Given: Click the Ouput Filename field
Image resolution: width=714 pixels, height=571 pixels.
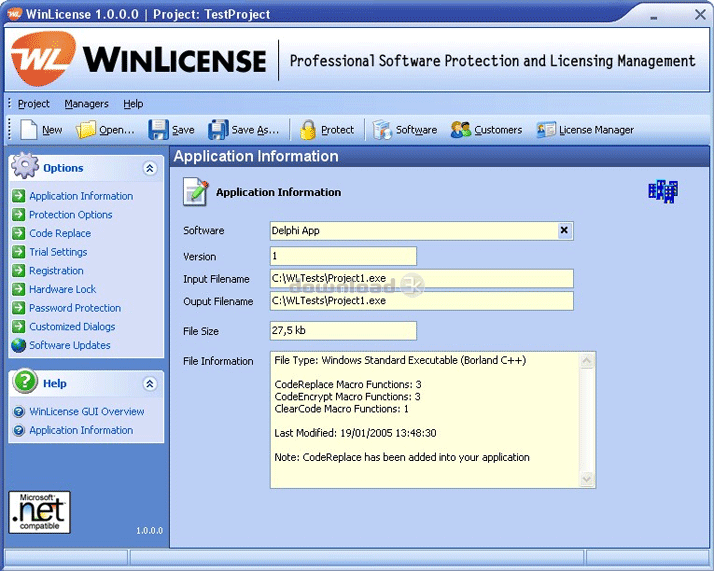Looking at the screenshot, I should [422, 301].
